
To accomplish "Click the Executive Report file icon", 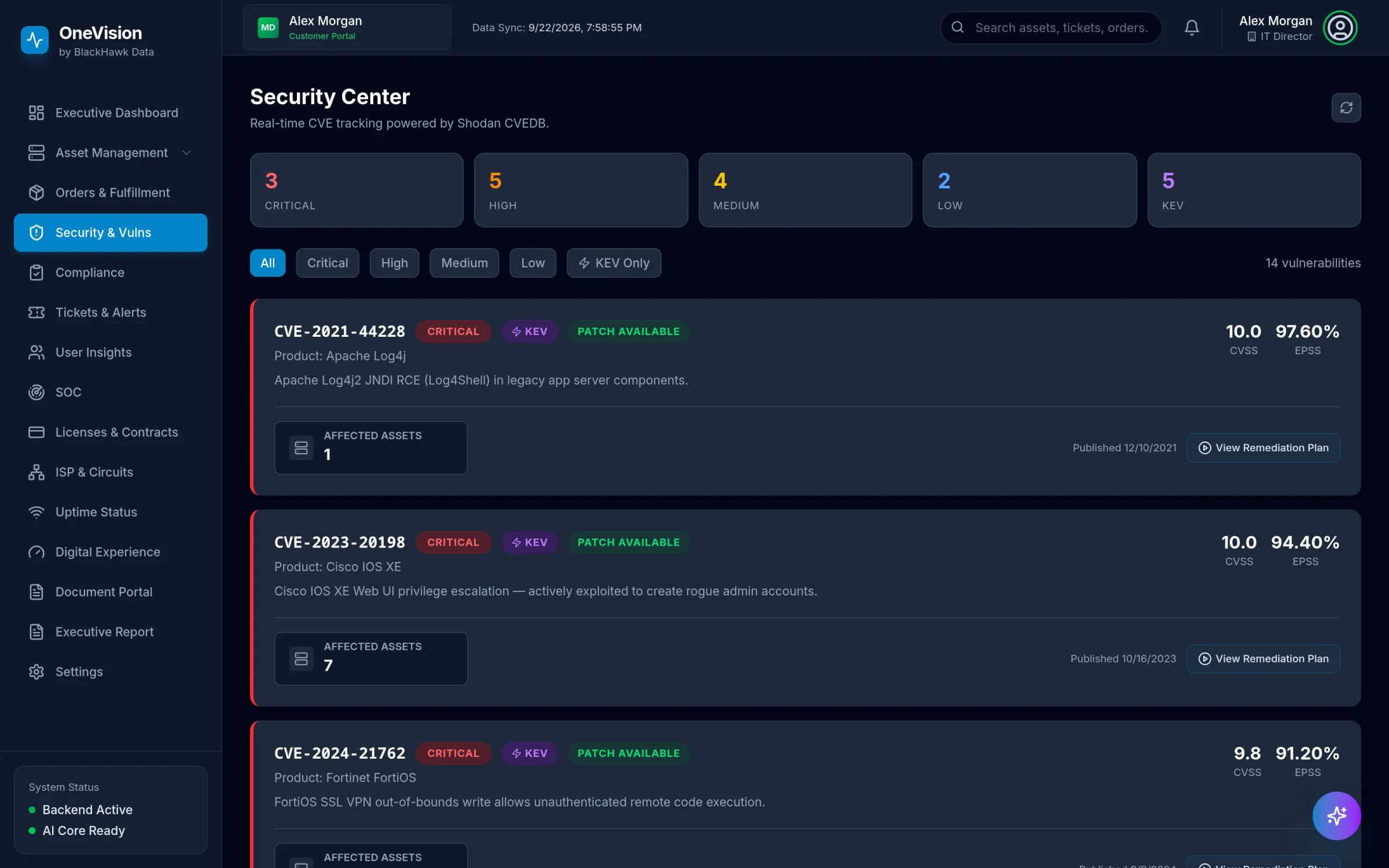I will [36, 632].
